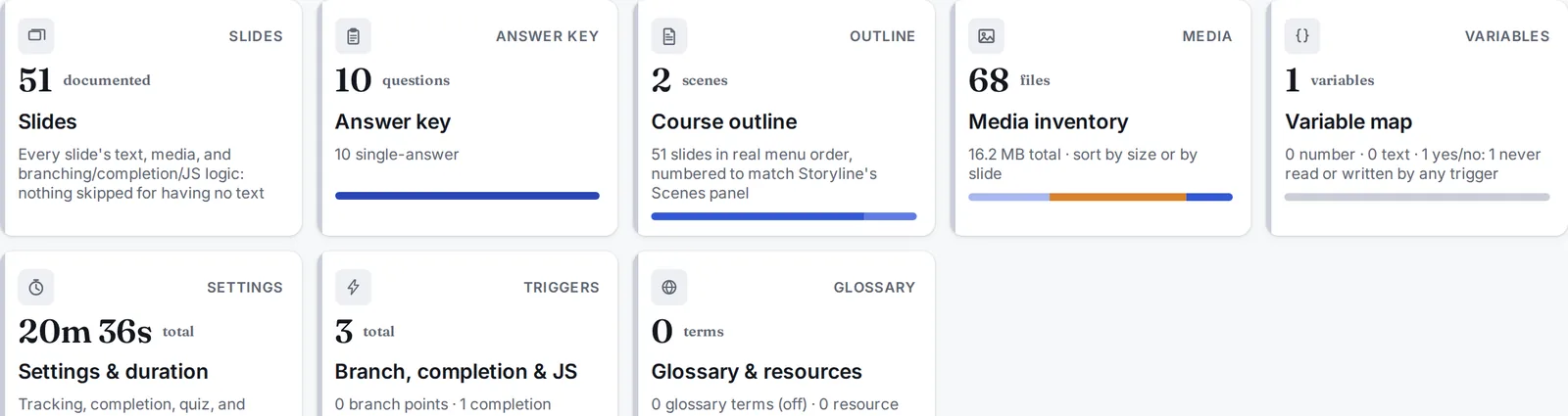The width and height of the screenshot is (1568, 416).
Task: Open the Answer key card heading
Action: (x=393, y=122)
